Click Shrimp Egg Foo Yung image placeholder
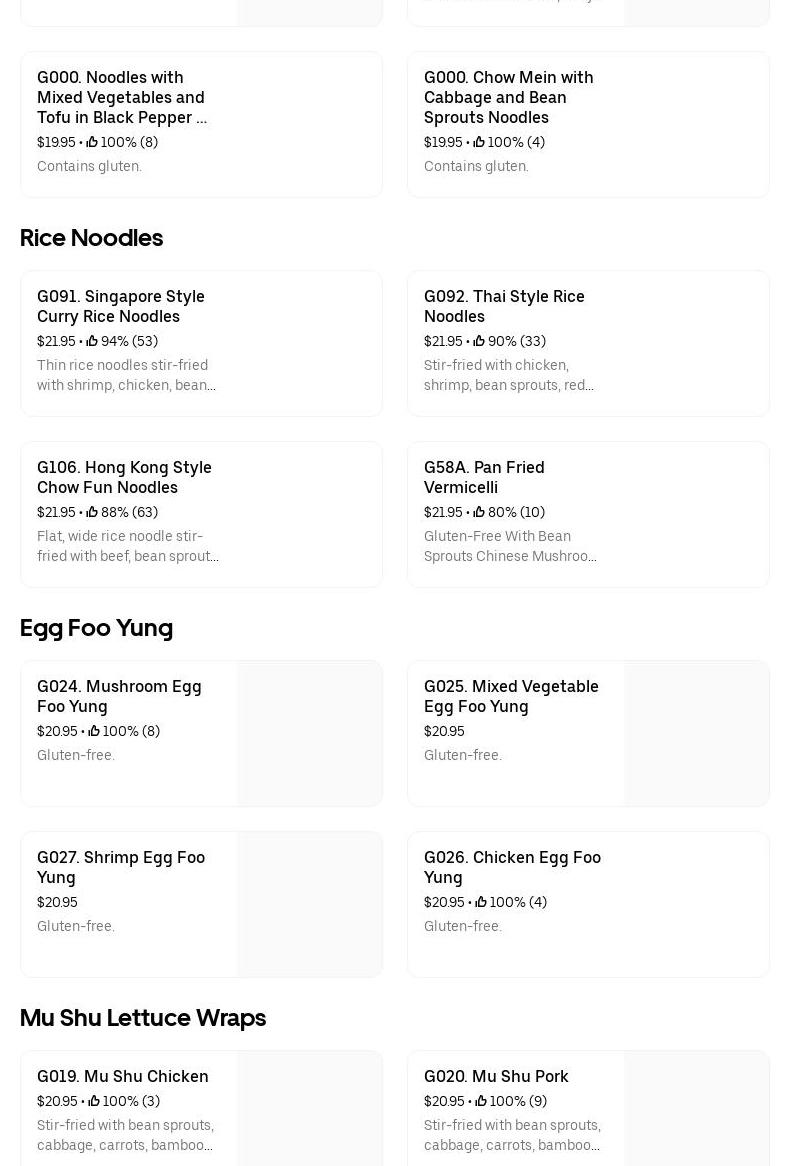The image size is (804, 1166). 310,904
